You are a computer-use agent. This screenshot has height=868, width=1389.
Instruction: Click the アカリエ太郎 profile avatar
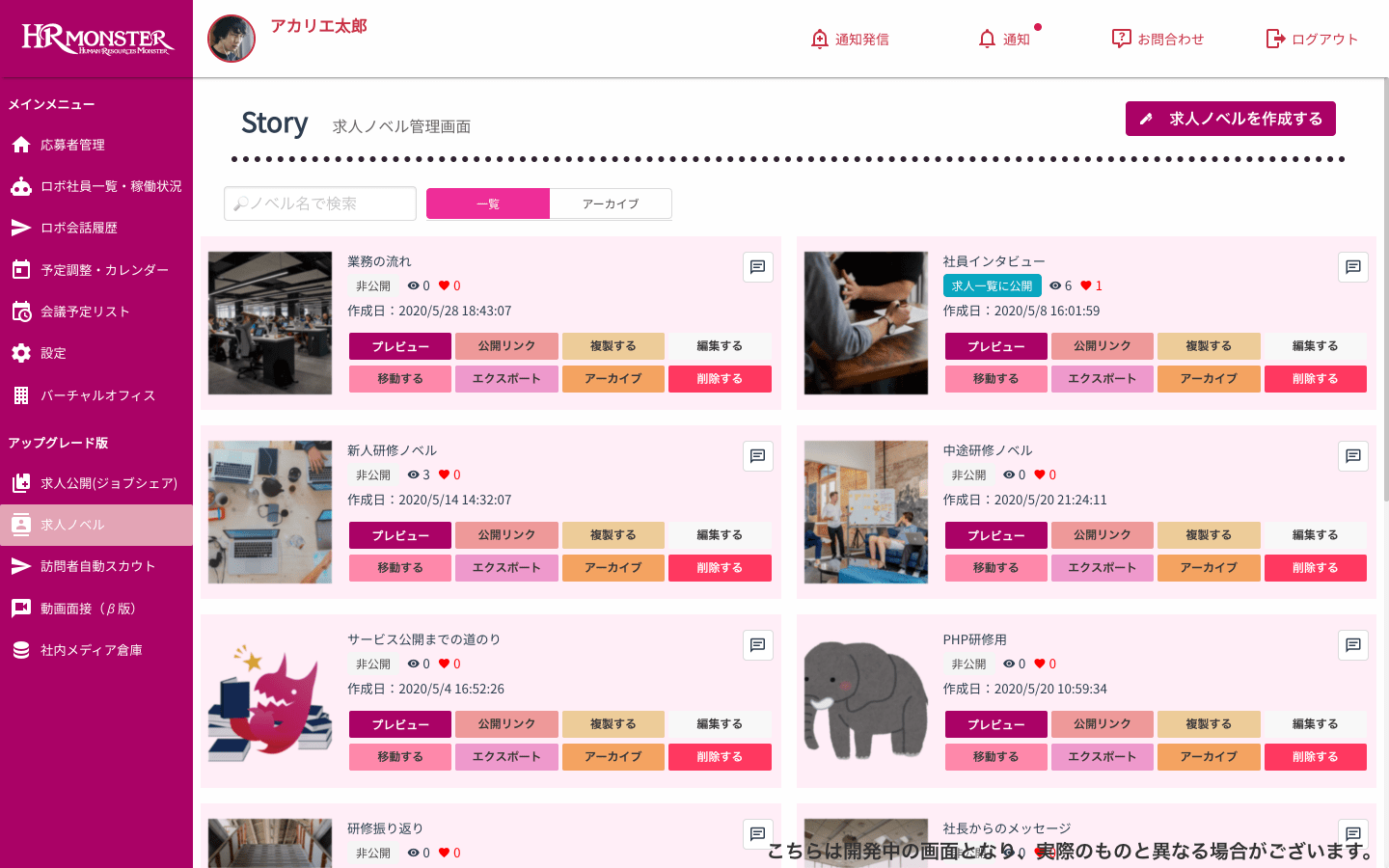(231, 39)
